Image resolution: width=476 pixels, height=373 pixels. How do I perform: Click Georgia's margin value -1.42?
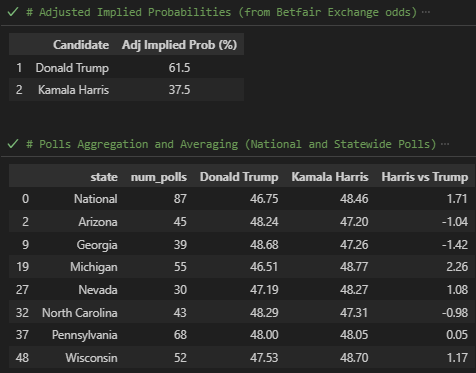(x=455, y=245)
